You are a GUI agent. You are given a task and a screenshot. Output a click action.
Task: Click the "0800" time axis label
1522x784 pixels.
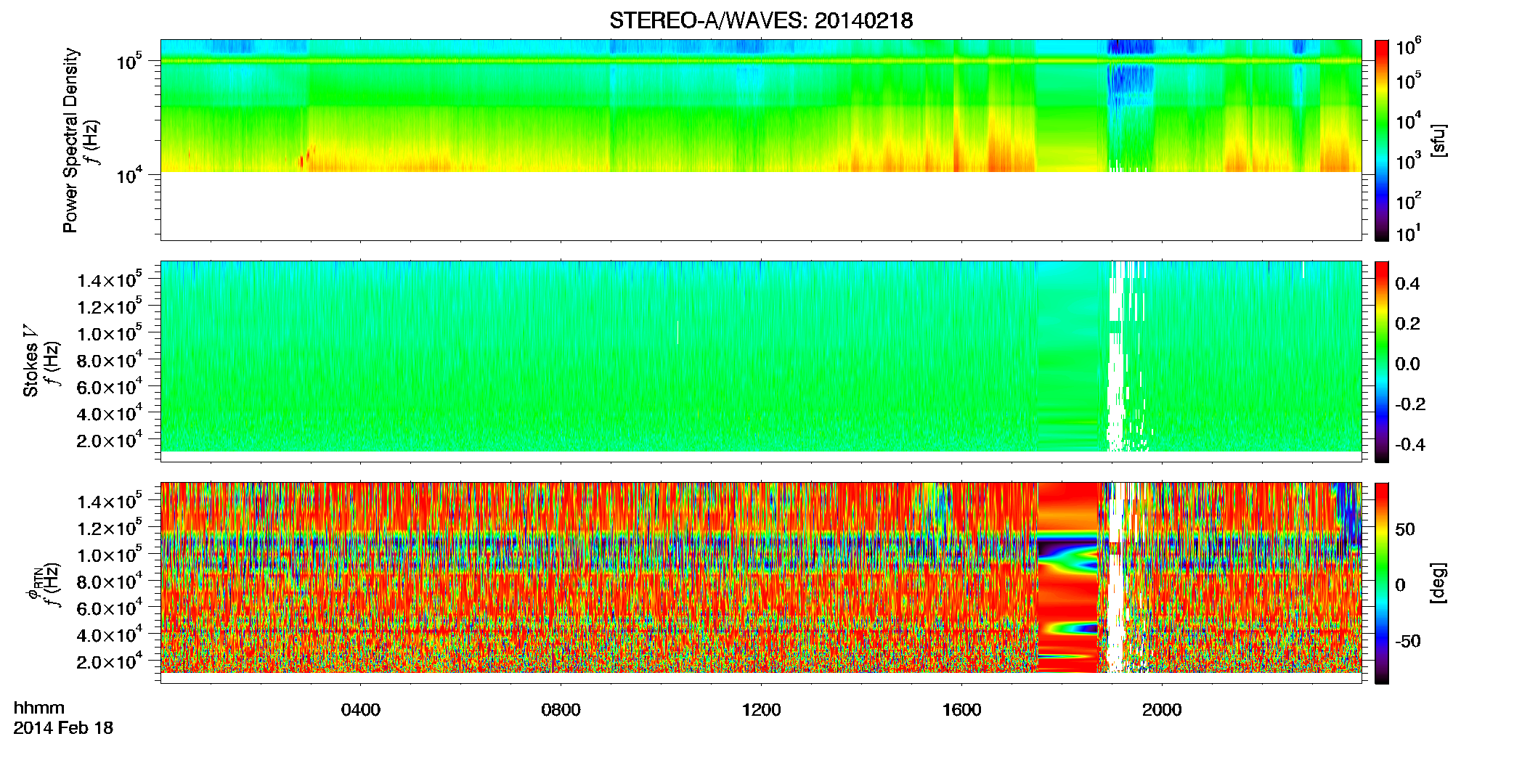click(561, 710)
